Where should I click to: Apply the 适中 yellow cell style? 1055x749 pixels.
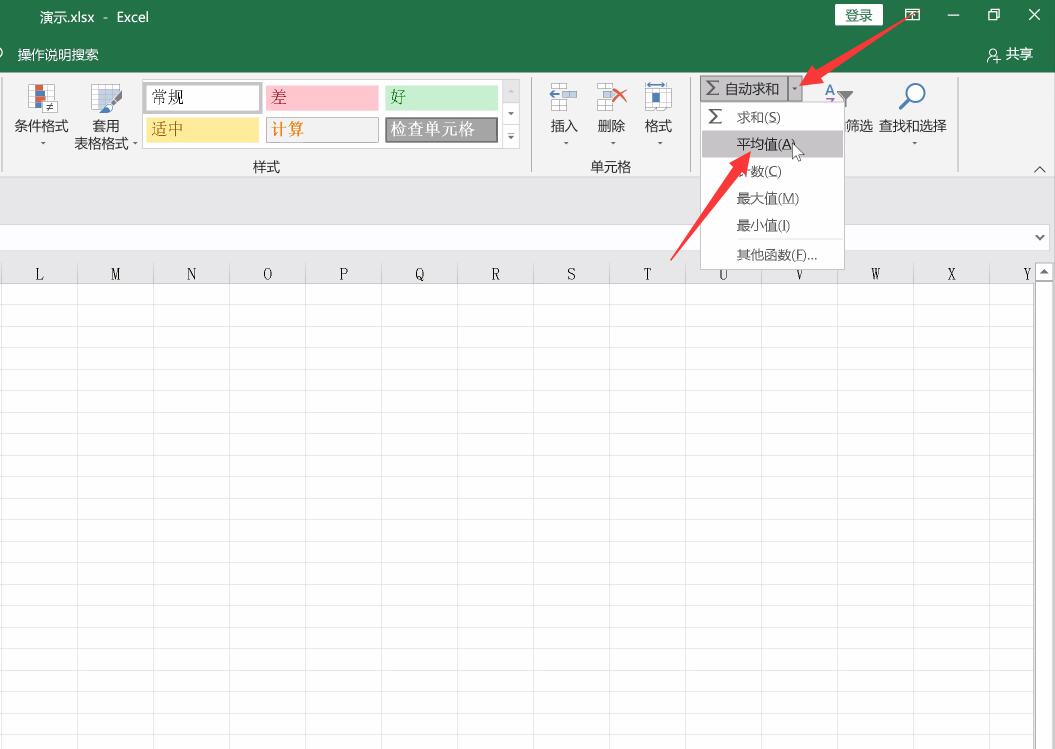203,129
